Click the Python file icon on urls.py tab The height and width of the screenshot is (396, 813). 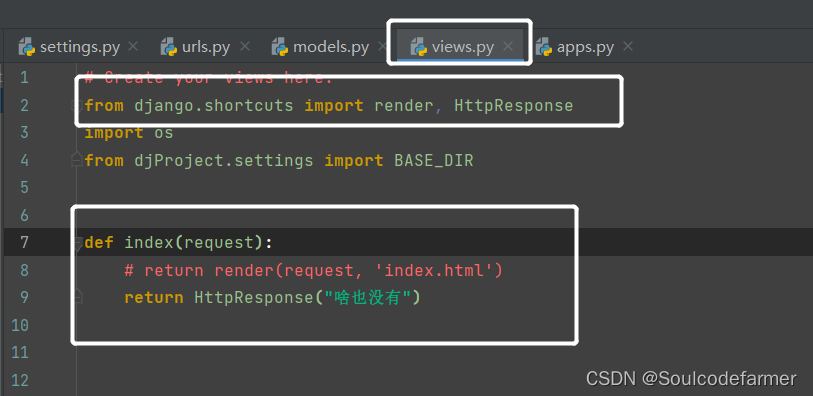(x=169, y=47)
